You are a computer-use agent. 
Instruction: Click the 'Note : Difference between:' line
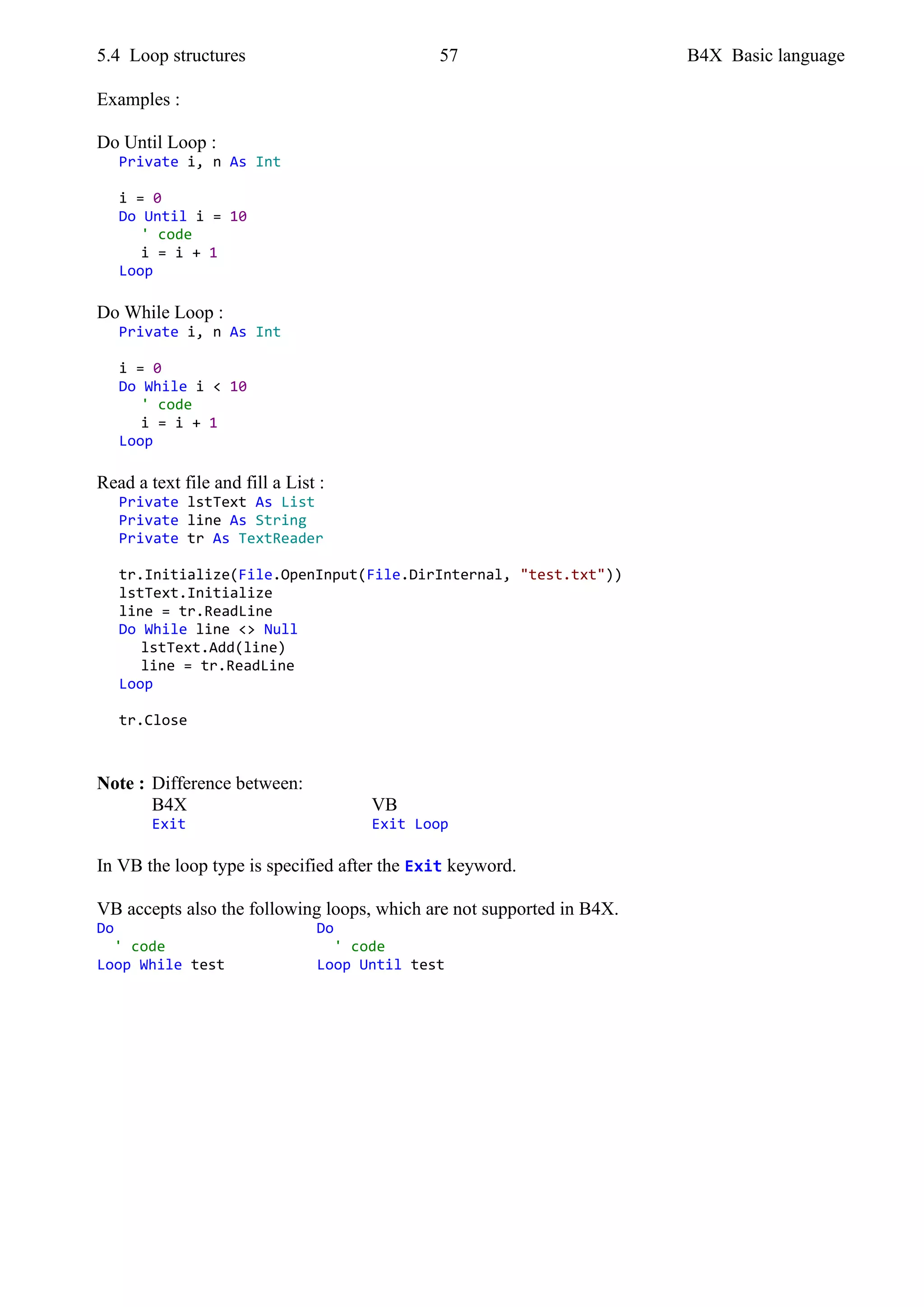coord(200,783)
